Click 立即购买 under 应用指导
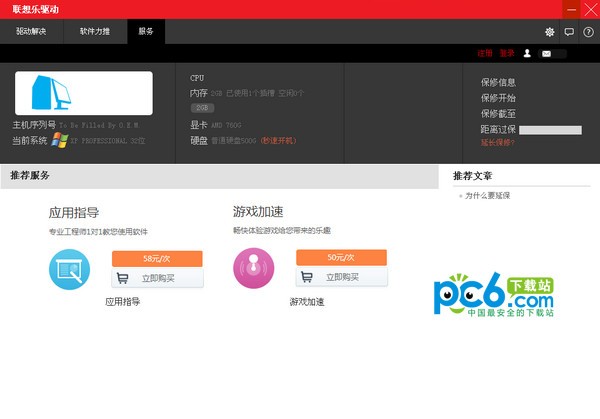 click(x=158, y=278)
